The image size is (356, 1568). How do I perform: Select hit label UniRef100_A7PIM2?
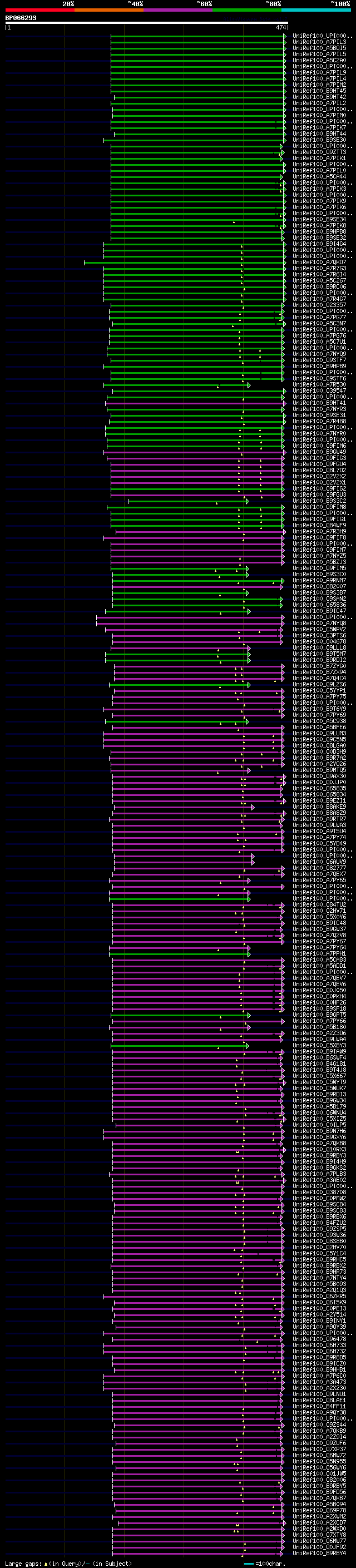tap(319, 85)
